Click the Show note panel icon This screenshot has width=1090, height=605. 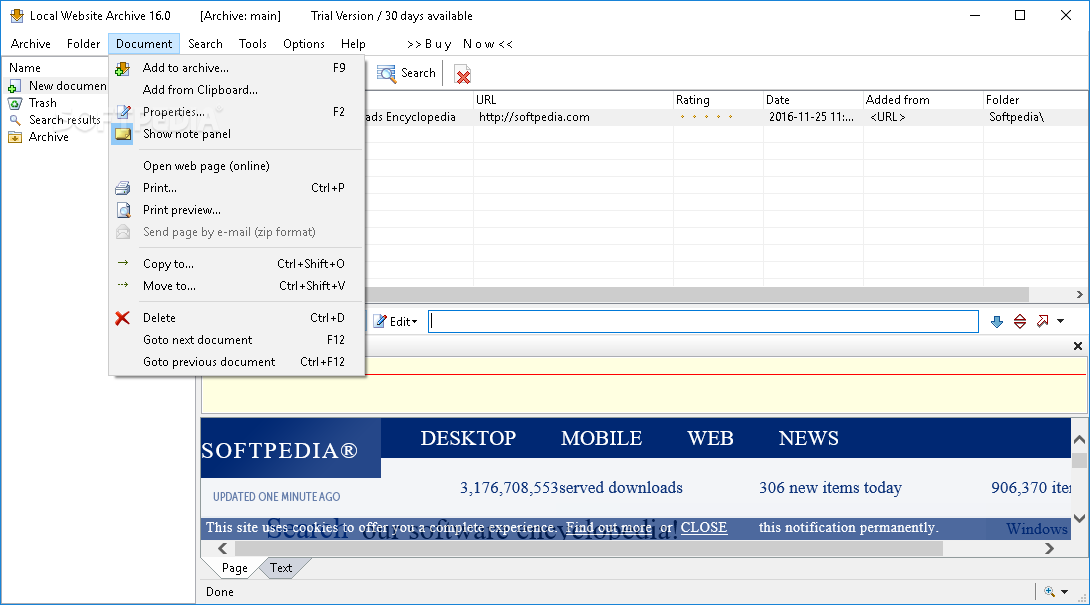click(123, 134)
